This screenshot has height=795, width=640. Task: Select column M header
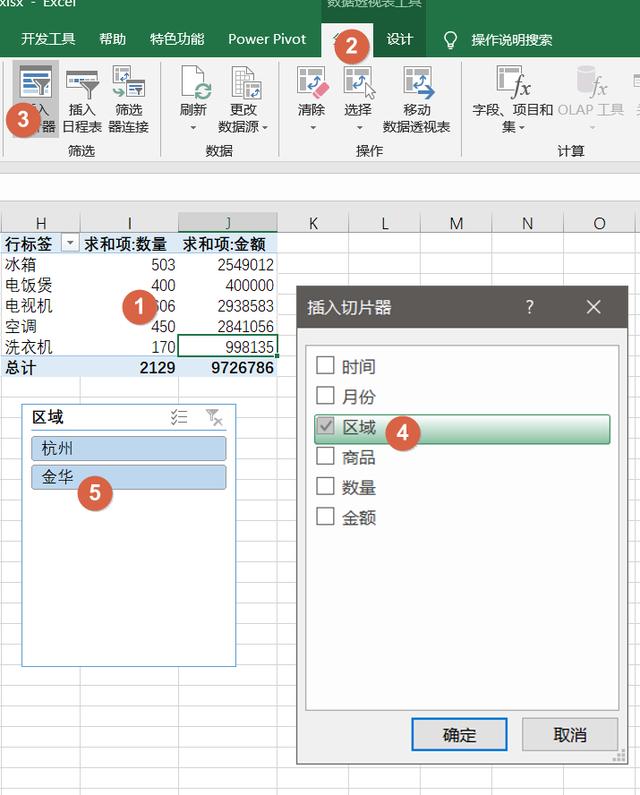[456, 223]
